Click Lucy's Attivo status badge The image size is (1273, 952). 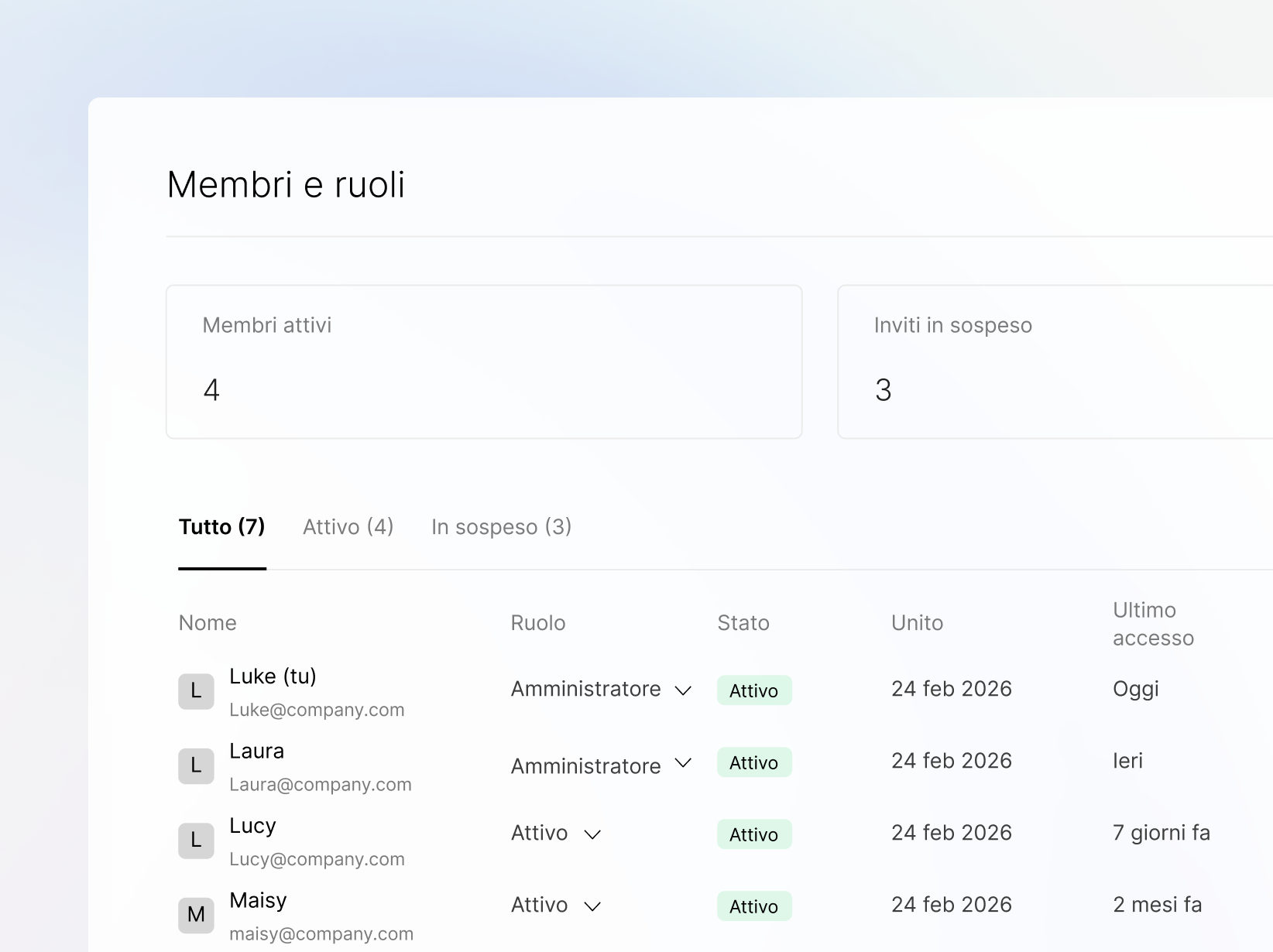pos(754,834)
